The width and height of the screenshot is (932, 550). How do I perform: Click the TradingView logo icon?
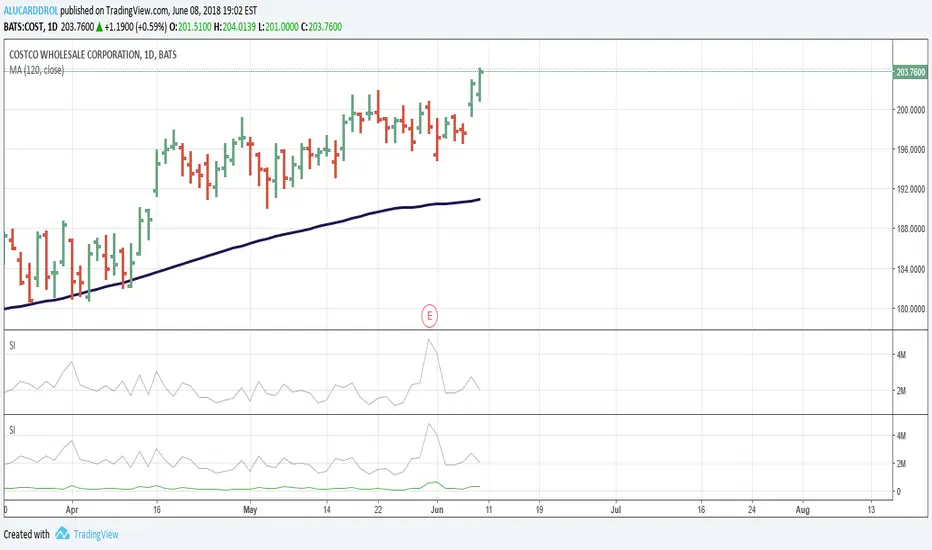click(x=62, y=533)
